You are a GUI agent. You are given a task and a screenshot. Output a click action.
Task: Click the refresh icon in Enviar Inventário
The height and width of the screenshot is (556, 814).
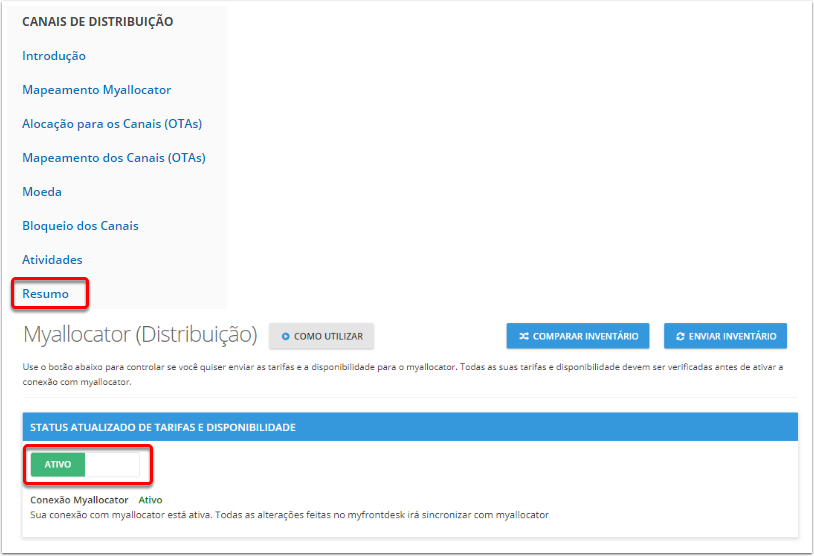pyautogui.click(x=680, y=336)
